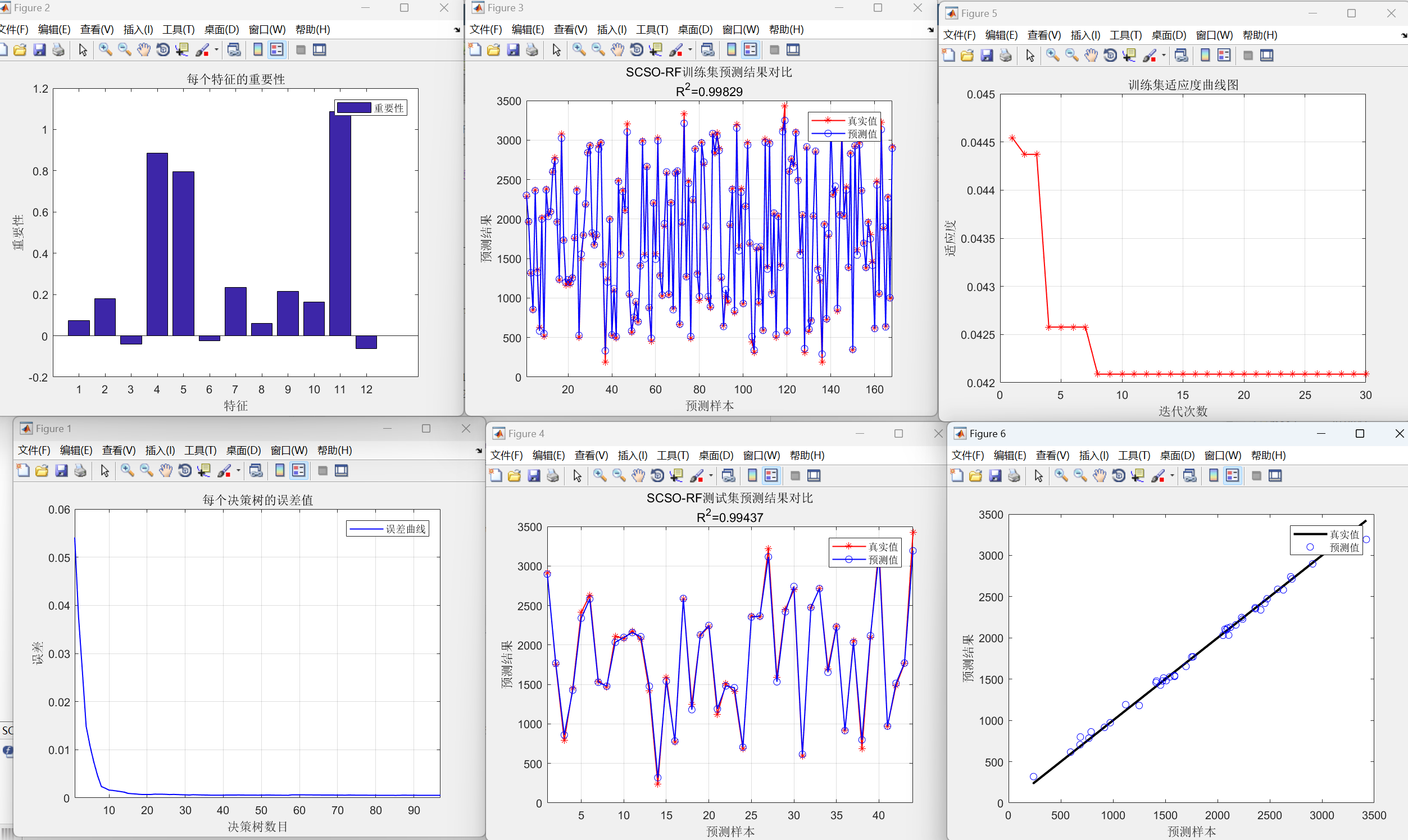Open brush color dropdown arrow in Figure 4
Screen dimensions: 1408x840
pos(711,475)
